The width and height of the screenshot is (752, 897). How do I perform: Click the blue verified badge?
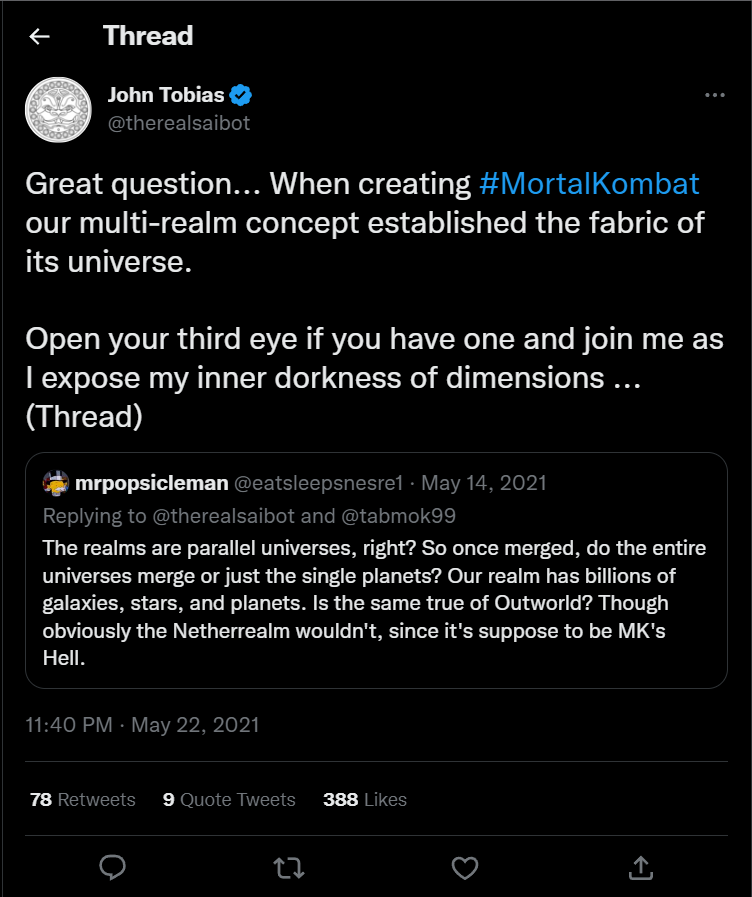tap(241, 96)
